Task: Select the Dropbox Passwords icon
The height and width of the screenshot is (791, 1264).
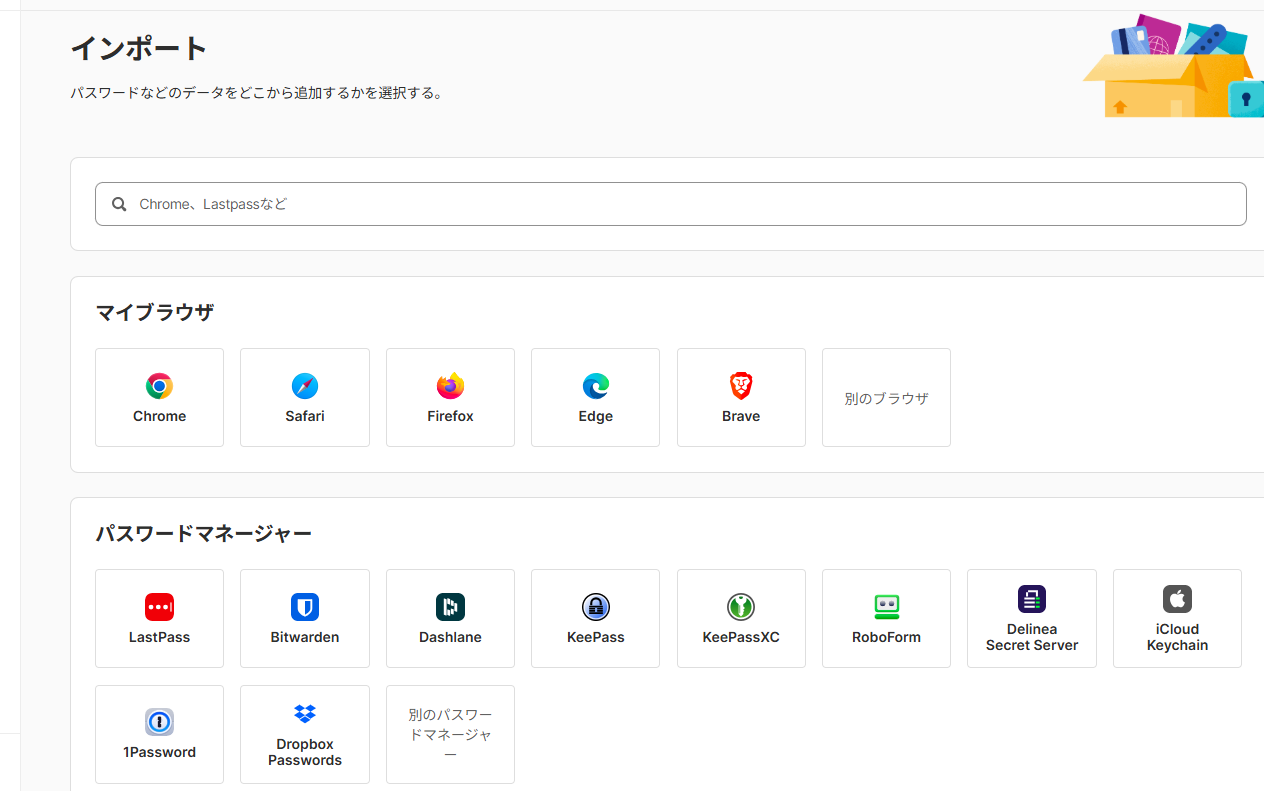Action: click(305, 714)
